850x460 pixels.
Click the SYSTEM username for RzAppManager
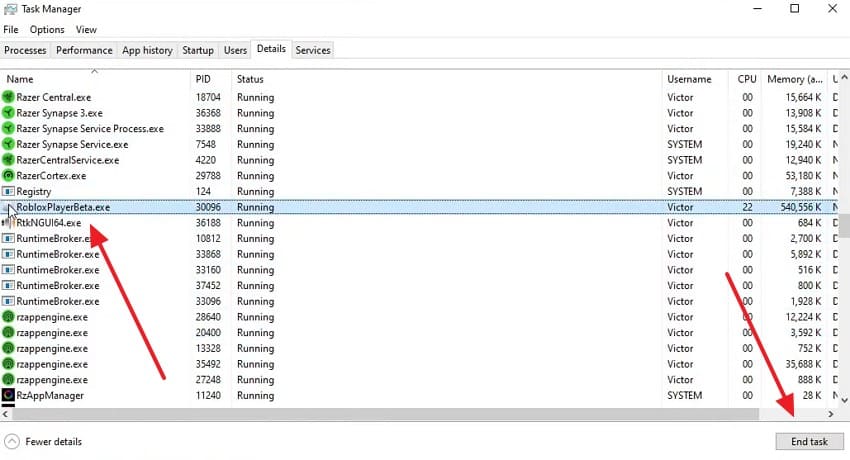(684, 396)
